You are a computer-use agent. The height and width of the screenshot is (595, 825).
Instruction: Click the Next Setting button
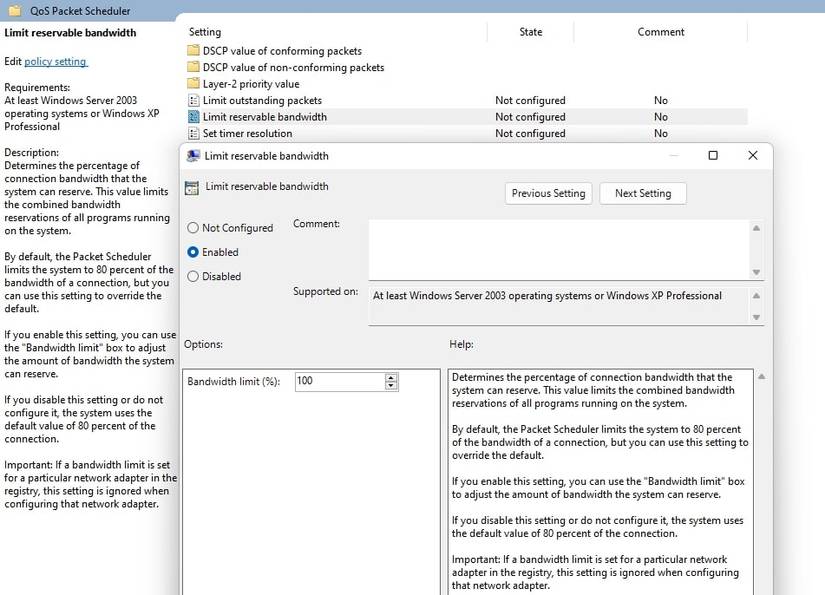(x=642, y=193)
